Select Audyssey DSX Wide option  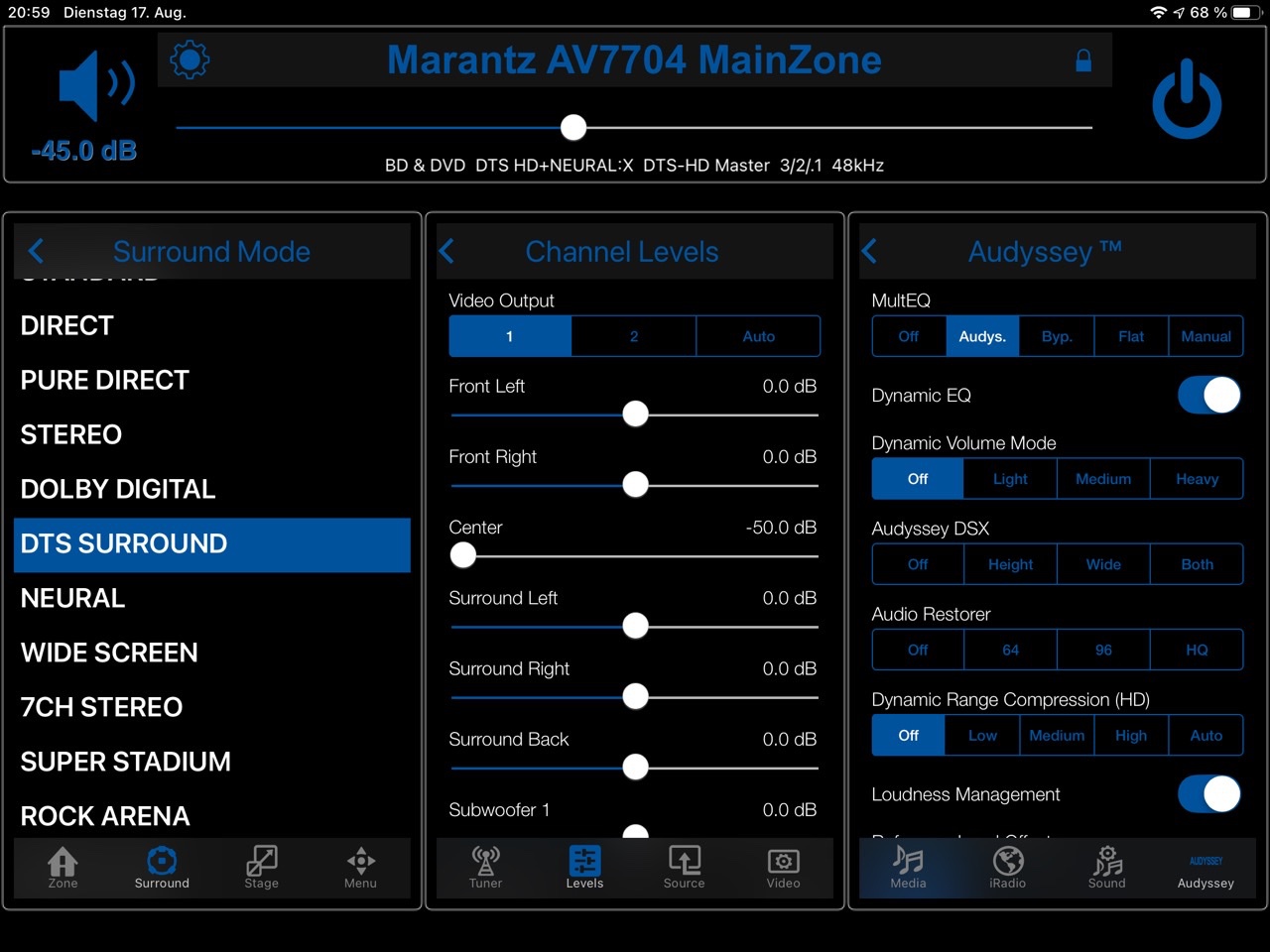pos(1103,564)
